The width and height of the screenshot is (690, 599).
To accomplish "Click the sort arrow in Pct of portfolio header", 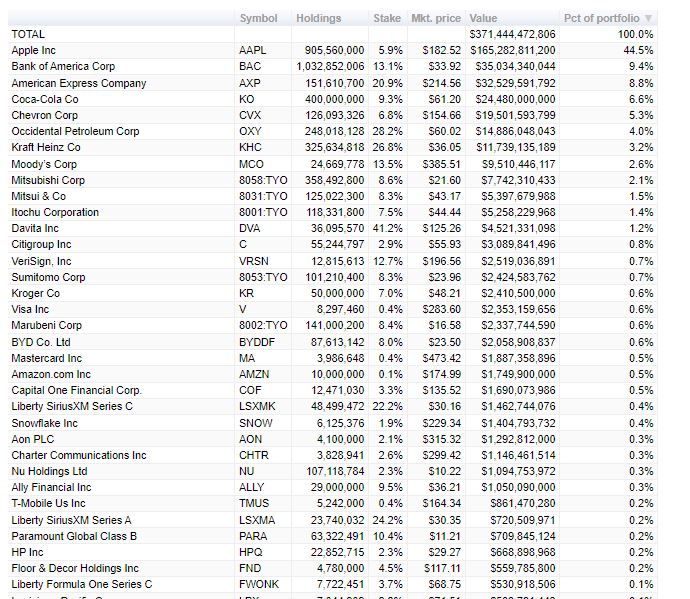I will pos(648,18).
